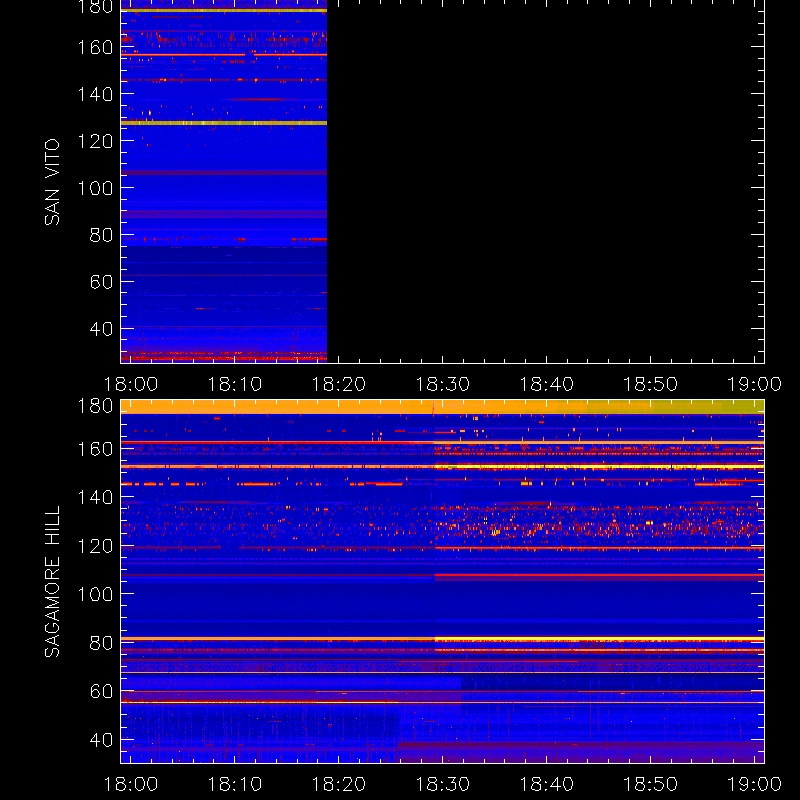Click the 18:10 time label under the Sagamore Hill plot
800x800 pixels.
pyautogui.click(x=235, y=784)
